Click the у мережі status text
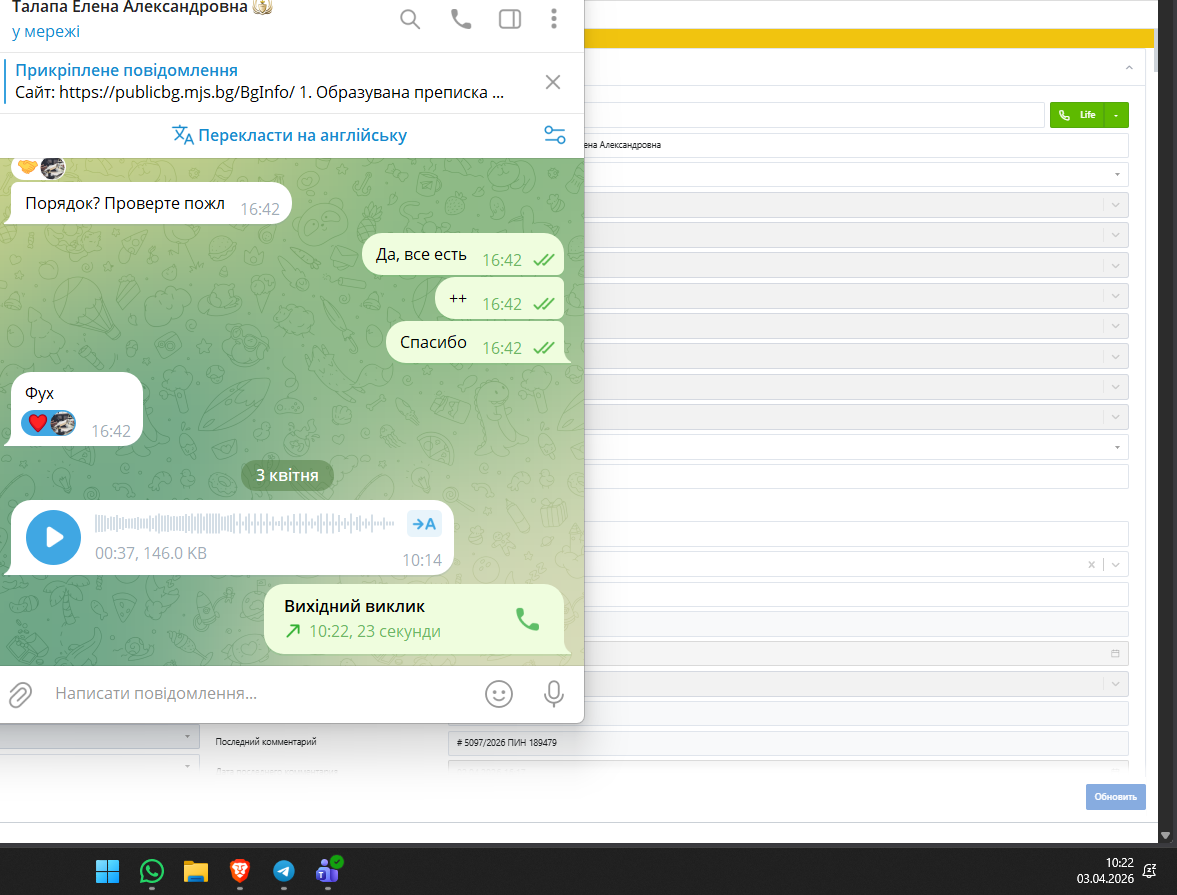This screenshot has width=1177, height=895. click(x=46, y=32)
